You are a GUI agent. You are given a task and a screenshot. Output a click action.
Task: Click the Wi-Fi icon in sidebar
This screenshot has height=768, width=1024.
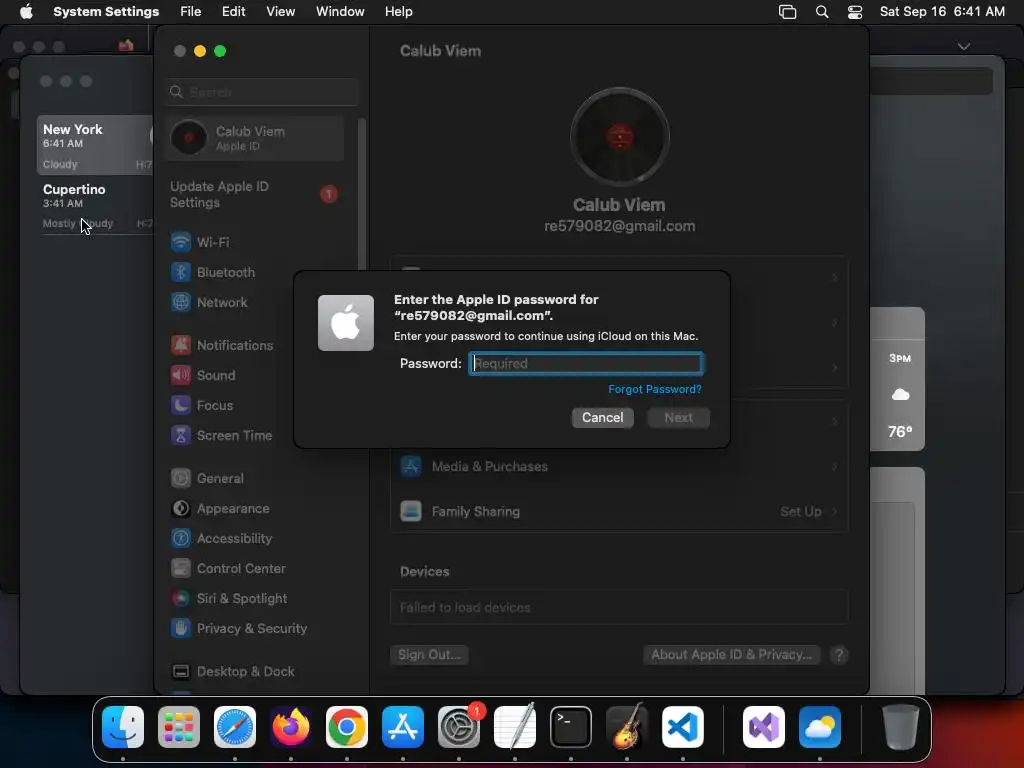point(181,242)
